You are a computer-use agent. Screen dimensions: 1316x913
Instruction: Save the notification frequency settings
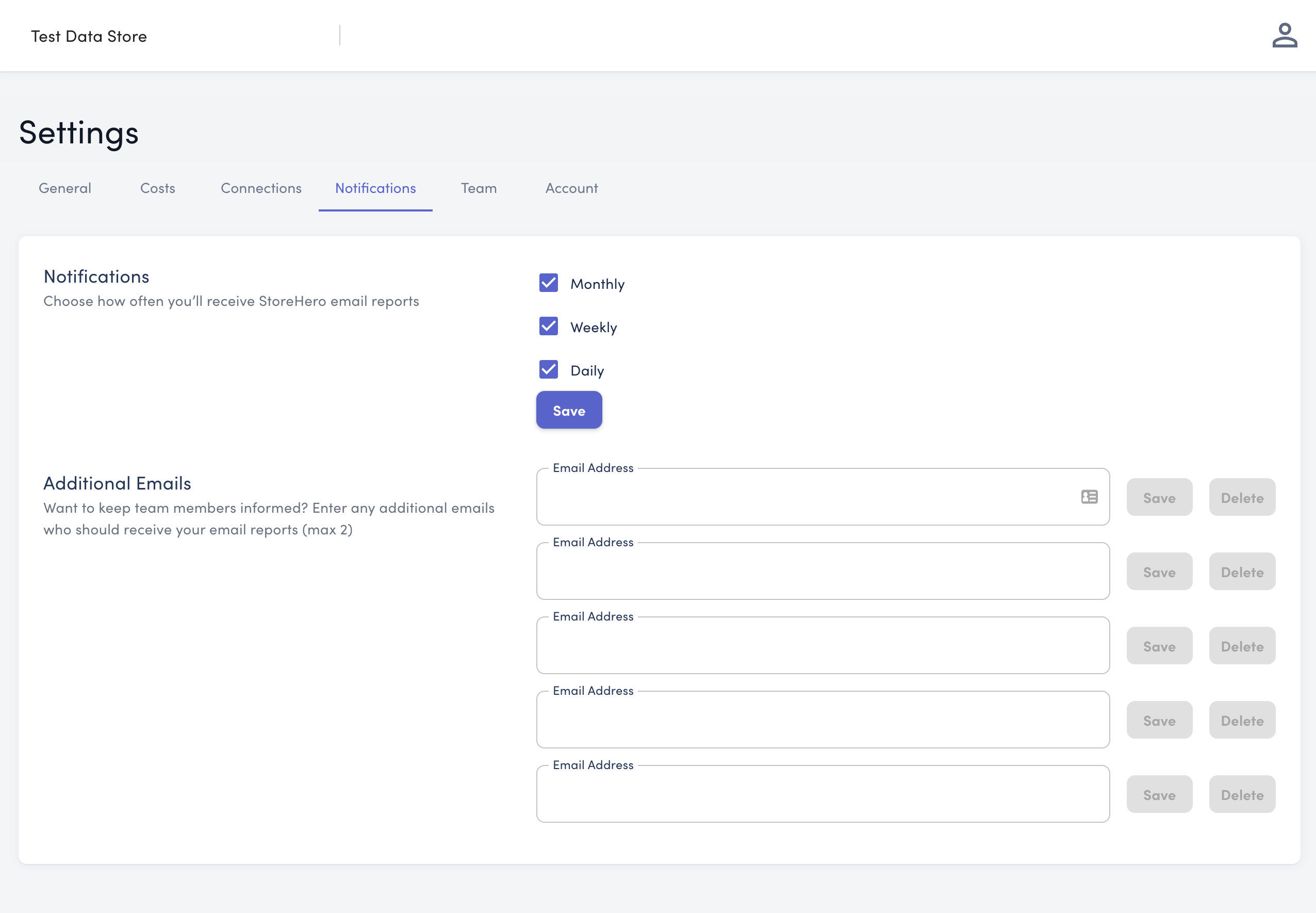click(568, 410)
